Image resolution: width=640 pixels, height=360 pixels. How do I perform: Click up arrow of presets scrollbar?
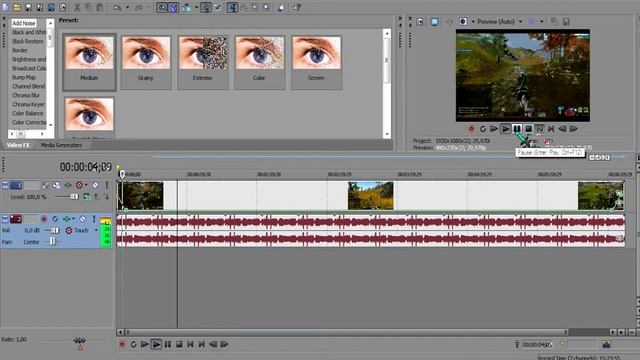[x=387, y=33]
